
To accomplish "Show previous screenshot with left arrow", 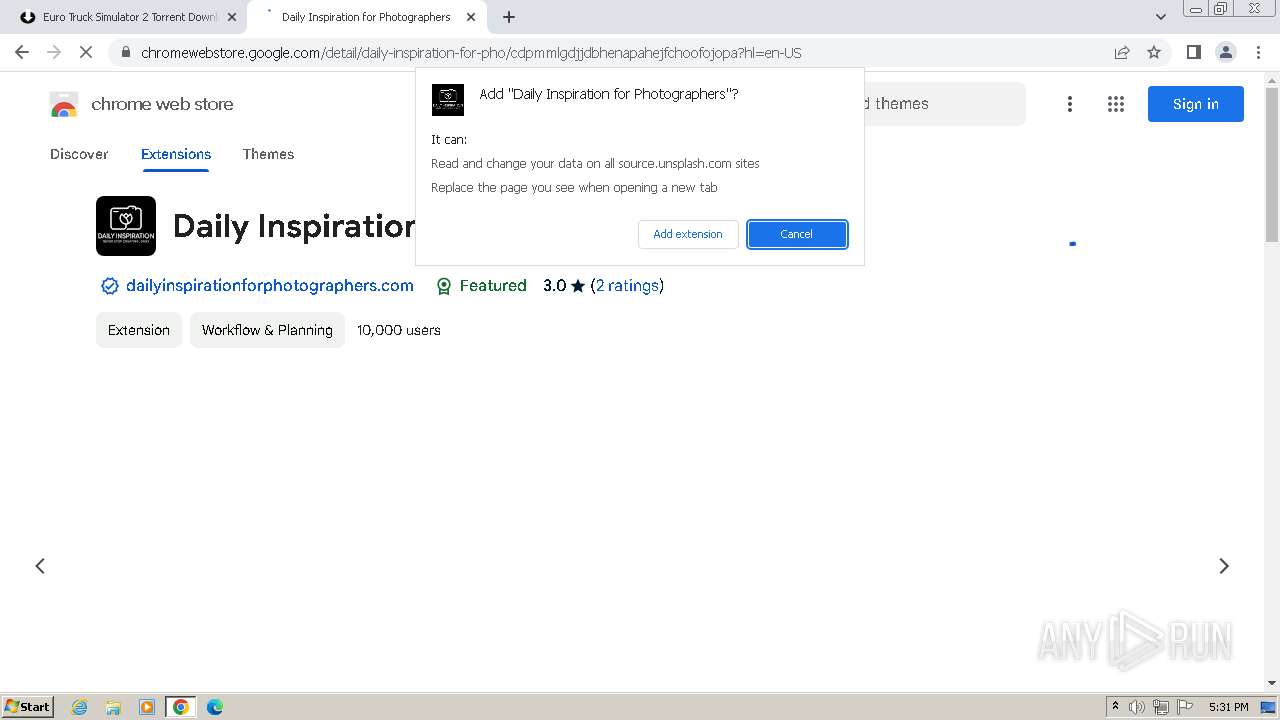I will (40, 566).
